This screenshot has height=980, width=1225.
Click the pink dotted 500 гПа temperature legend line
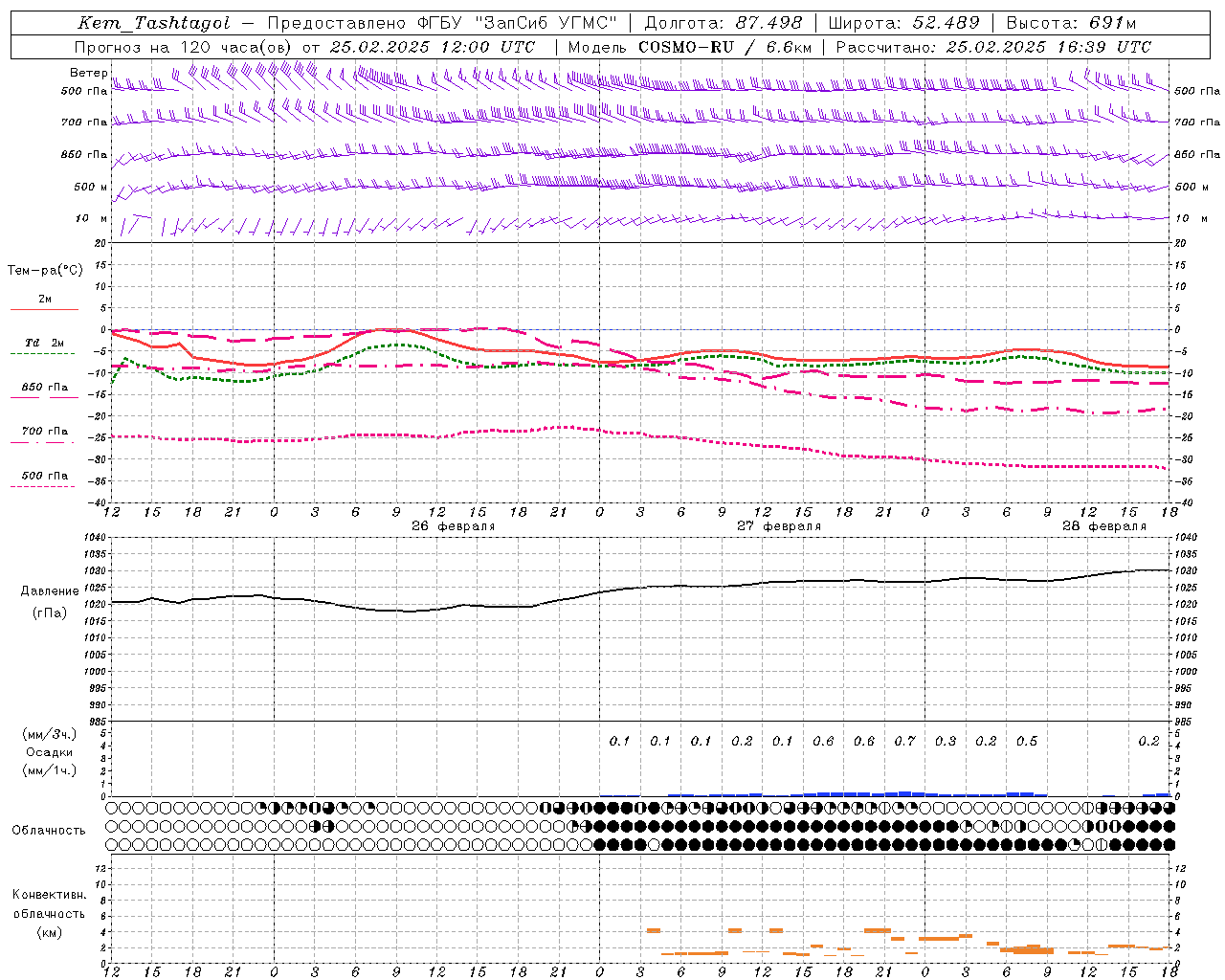coord(42,486)
